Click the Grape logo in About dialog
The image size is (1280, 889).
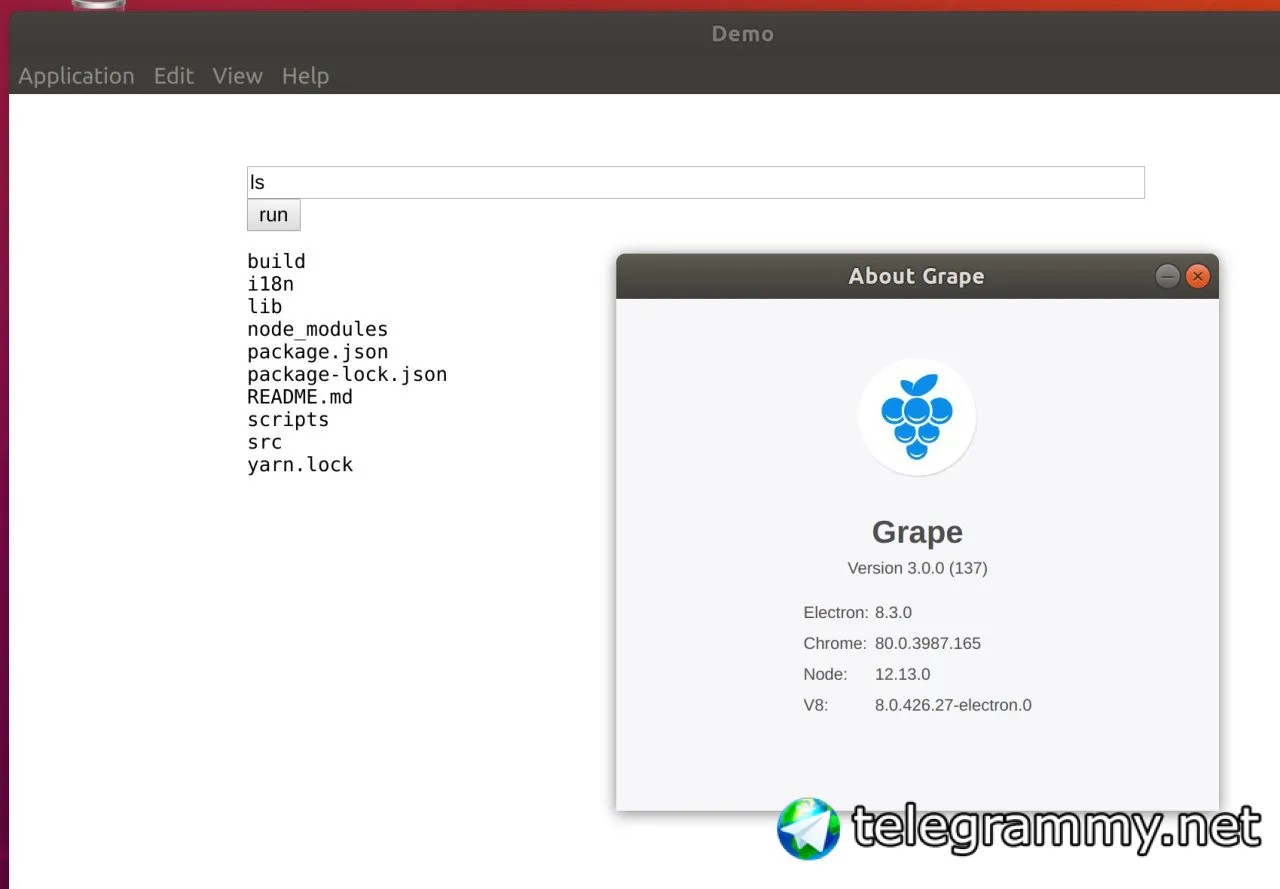(x=917, y=416)
